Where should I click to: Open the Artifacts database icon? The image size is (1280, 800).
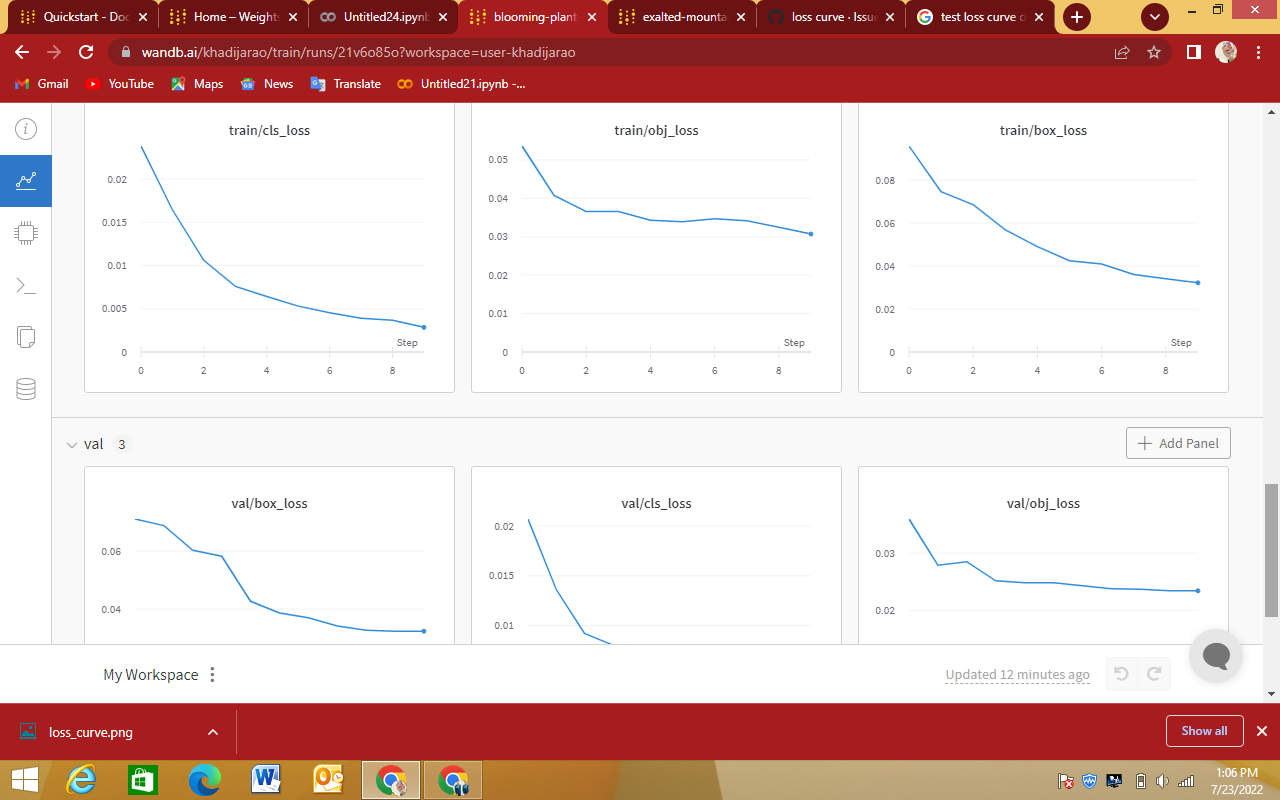coord(25,389)
